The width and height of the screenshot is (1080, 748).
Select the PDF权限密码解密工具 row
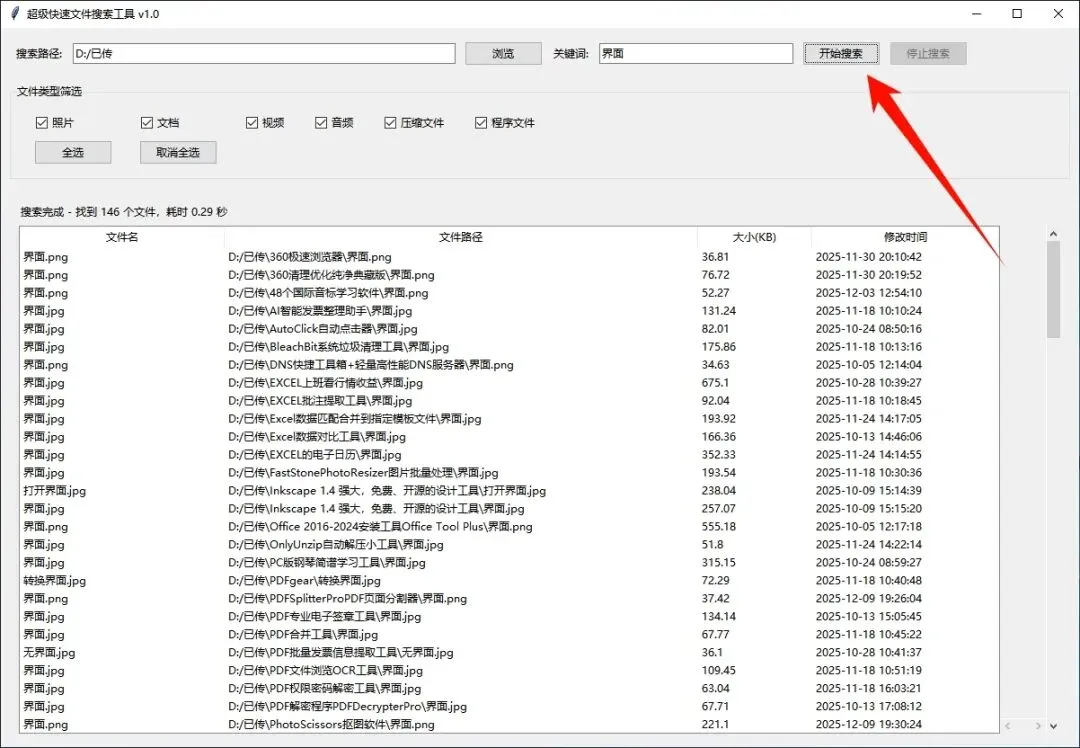(510, 688)
